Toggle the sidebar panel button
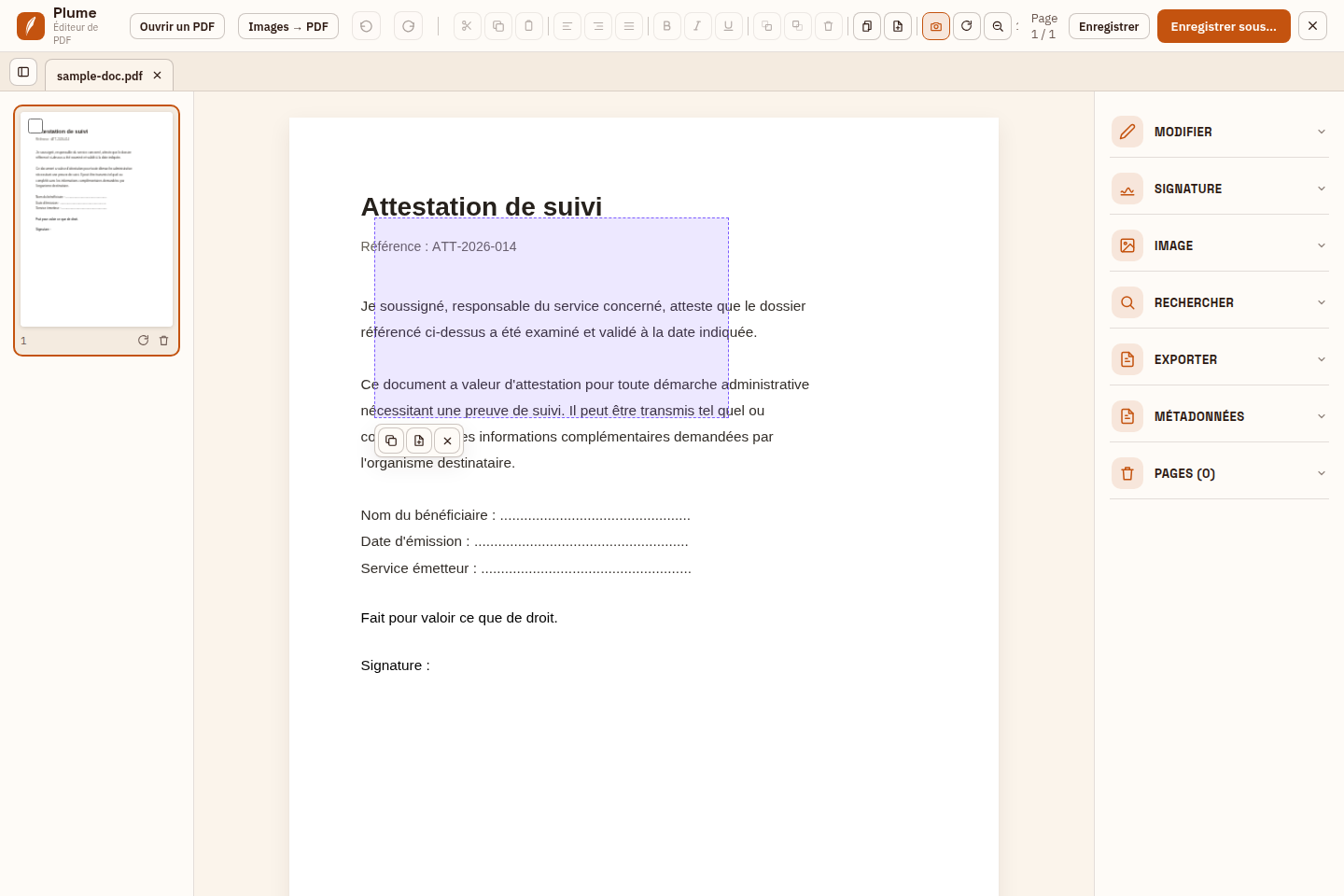1344x896 pixels. [x=23, y=72]
